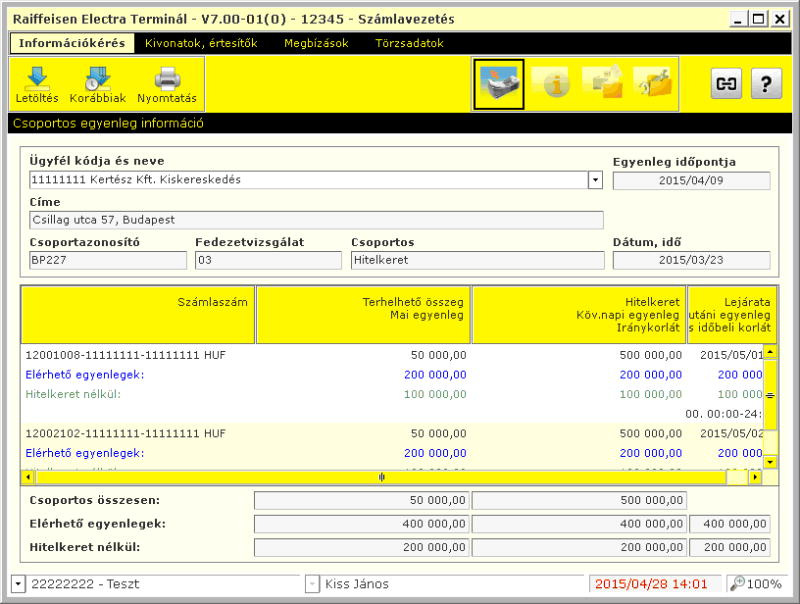Image resolution: width=800 pixels, height=604 pixels.
Task: Open the Információkérés menu
Action: tap(72, 43)
